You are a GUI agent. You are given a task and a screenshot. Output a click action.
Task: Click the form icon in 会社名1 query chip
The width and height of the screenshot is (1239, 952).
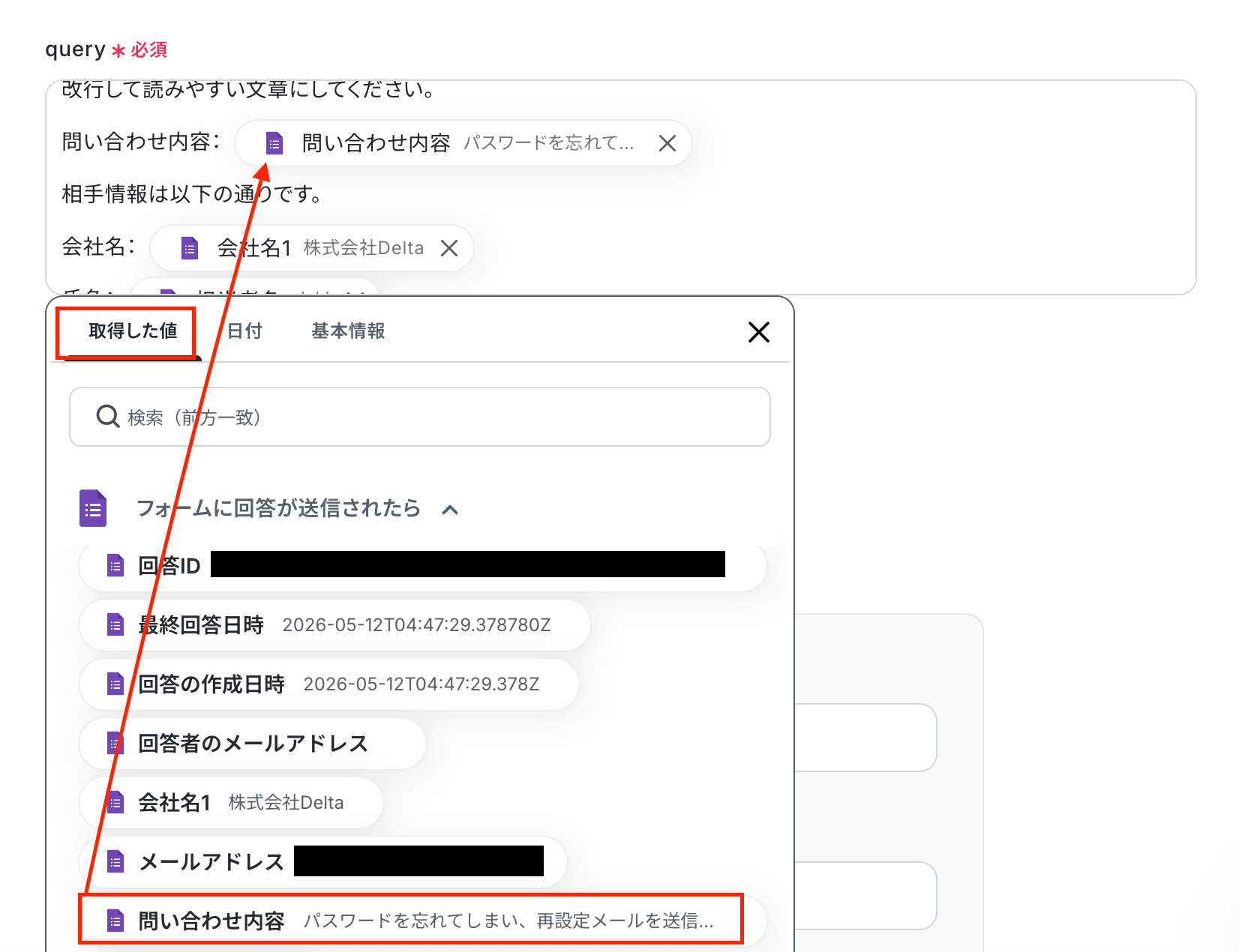[190, 248]
